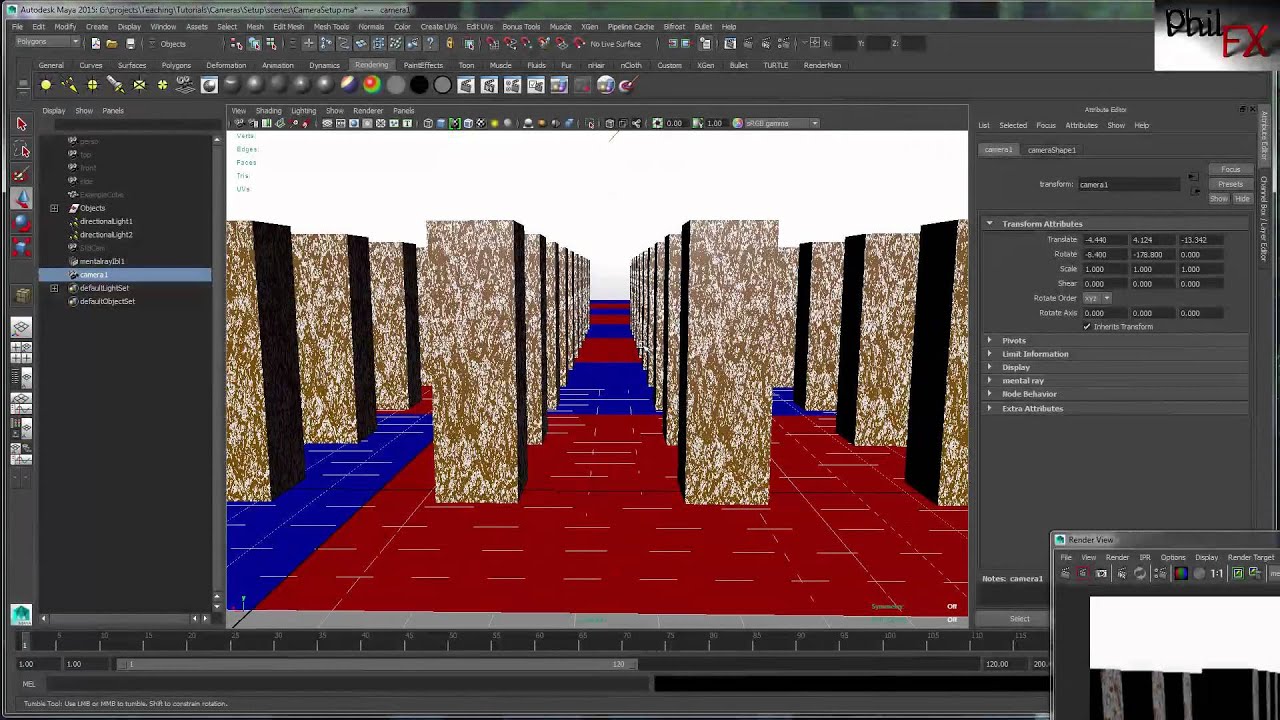Open Render View's IPR menu
1280x720 pixels.
[1145, 557]
